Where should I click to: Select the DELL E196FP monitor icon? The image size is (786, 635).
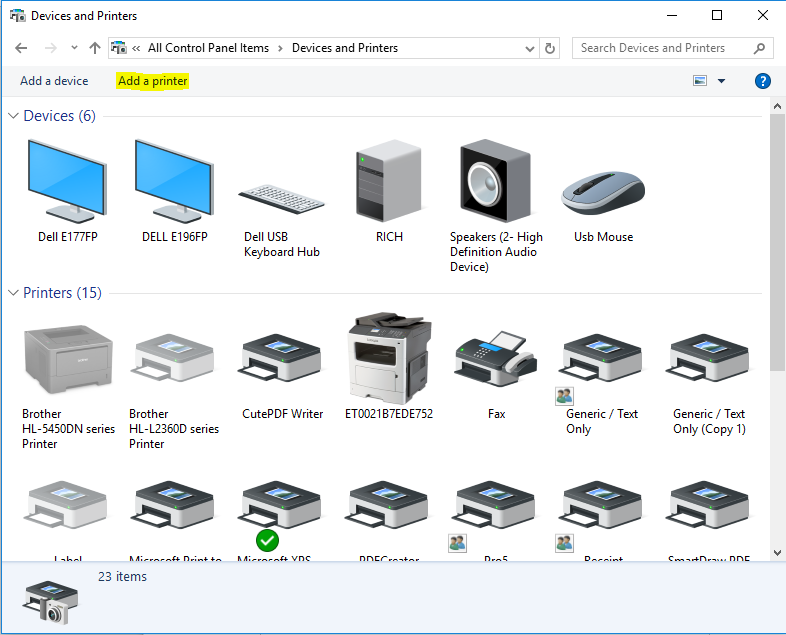(x=174, y=181)
